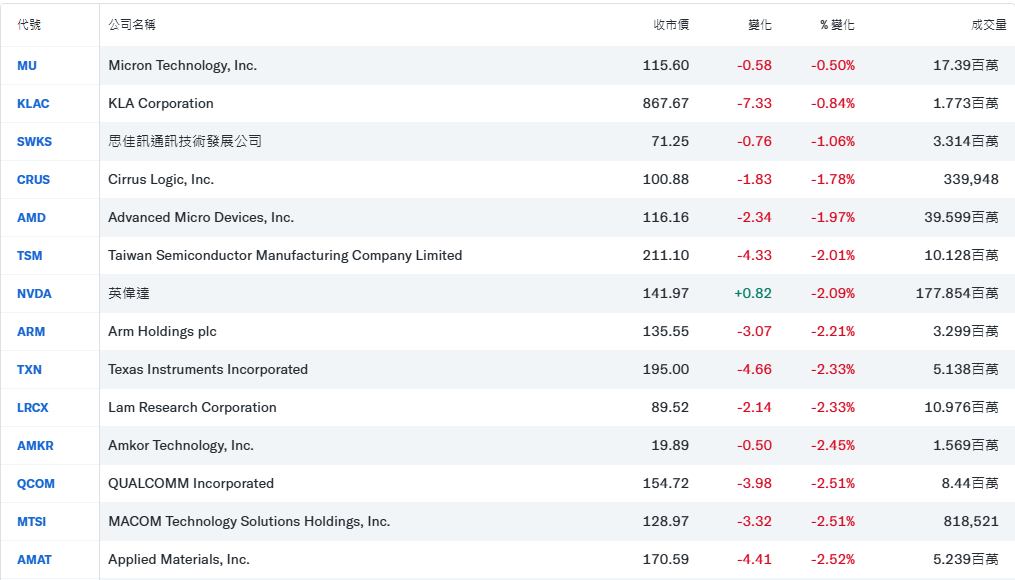Select the MTSI ticker link
This screenshot has width=1015, height=580.
[x=32, y=522]
